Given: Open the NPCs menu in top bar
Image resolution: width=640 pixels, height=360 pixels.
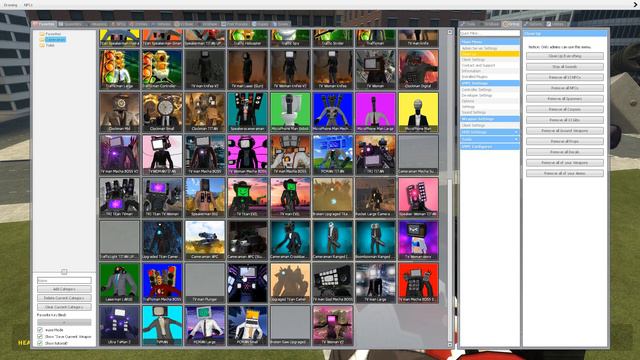Looking at the screenshot, I should 28,5.
